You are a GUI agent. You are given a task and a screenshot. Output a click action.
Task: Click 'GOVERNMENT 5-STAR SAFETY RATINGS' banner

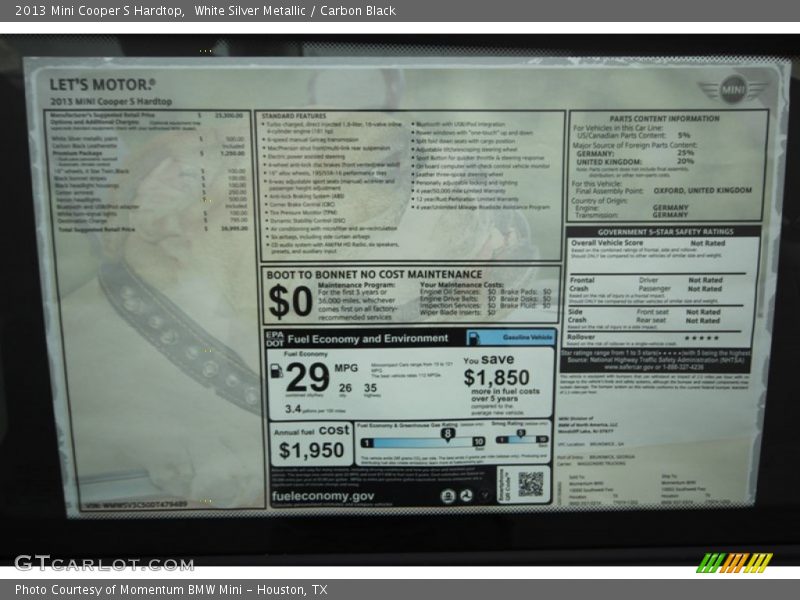665,232
